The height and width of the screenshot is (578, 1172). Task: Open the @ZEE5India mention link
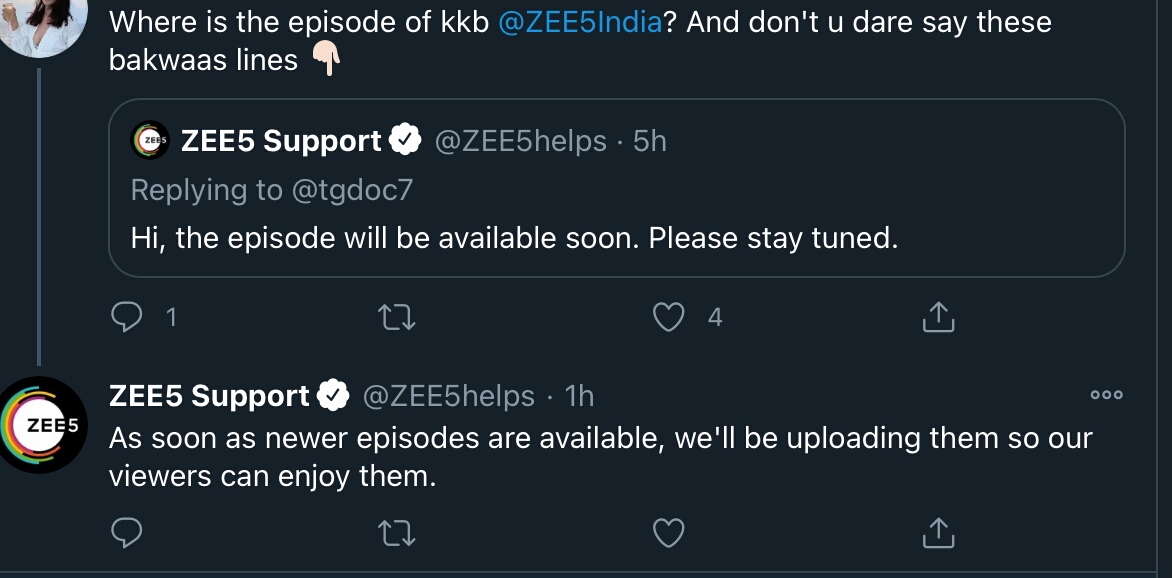(580, 22)
